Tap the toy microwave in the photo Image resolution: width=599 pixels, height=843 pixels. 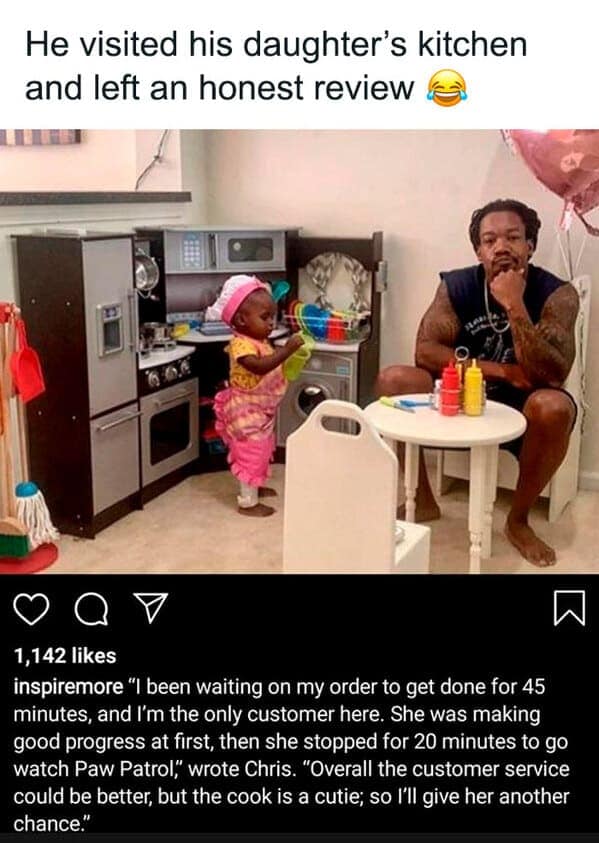click(225, 251)
